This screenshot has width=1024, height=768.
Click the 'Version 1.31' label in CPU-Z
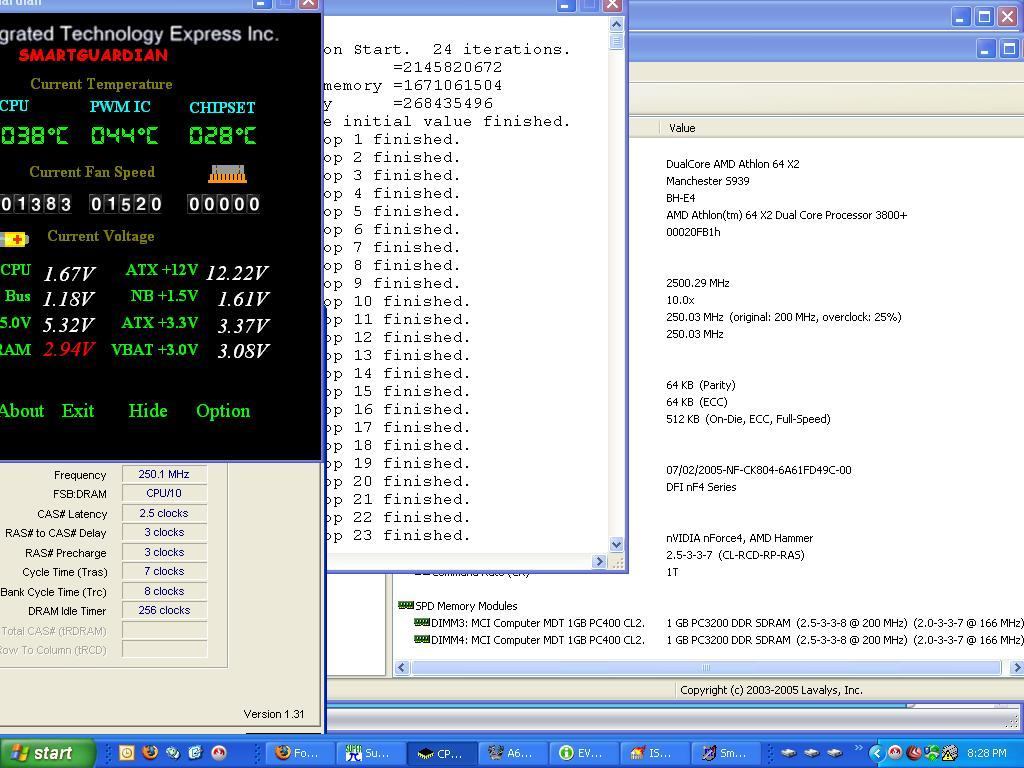click(274, 714)
